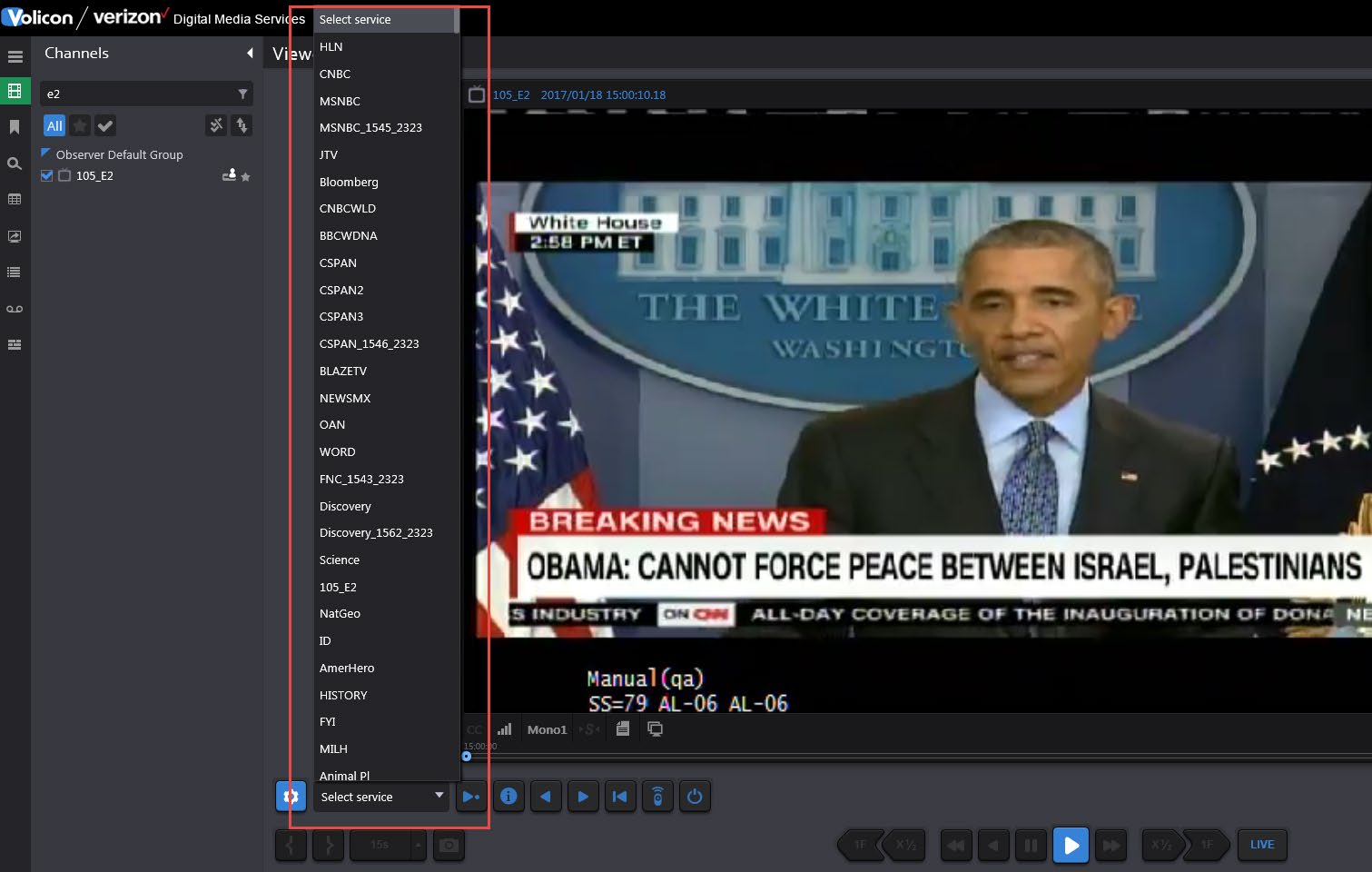Screen dimensions: 1372x872
Task: Collapse the Channels panel arrow
Action: [250, 54]
